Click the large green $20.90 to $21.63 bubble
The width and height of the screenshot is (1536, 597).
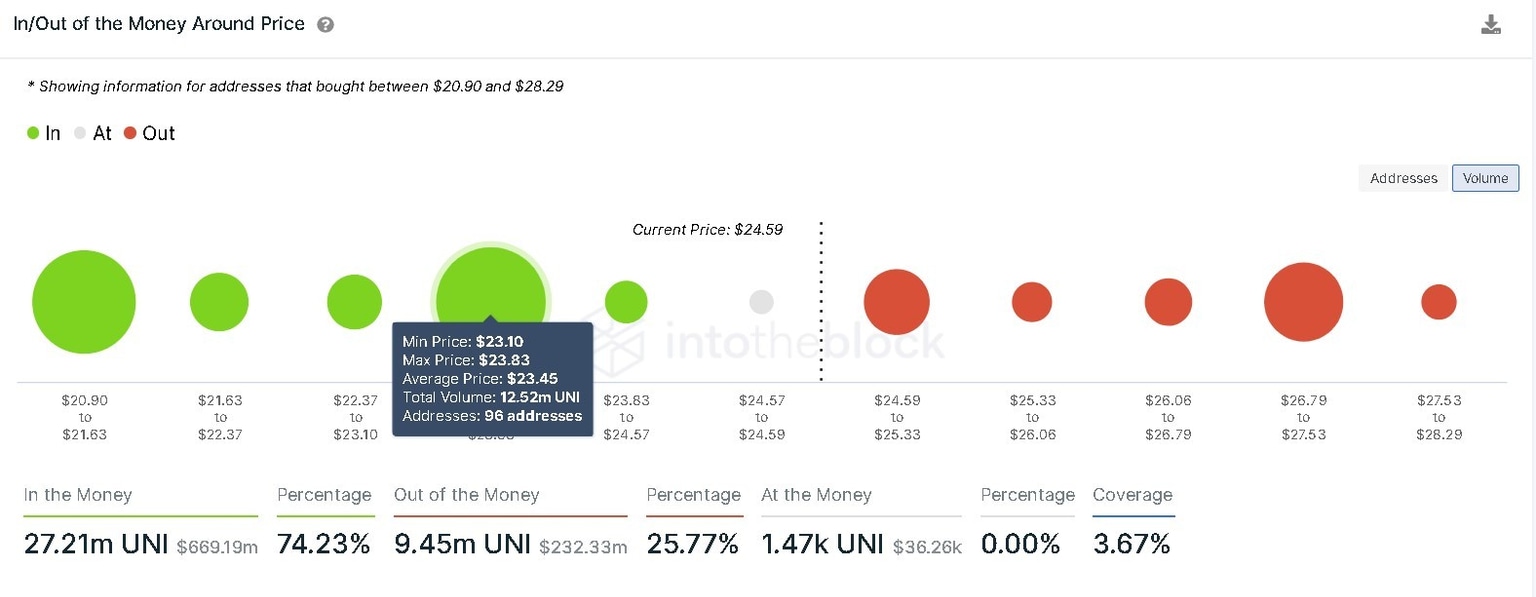click(x=84, y=302)
